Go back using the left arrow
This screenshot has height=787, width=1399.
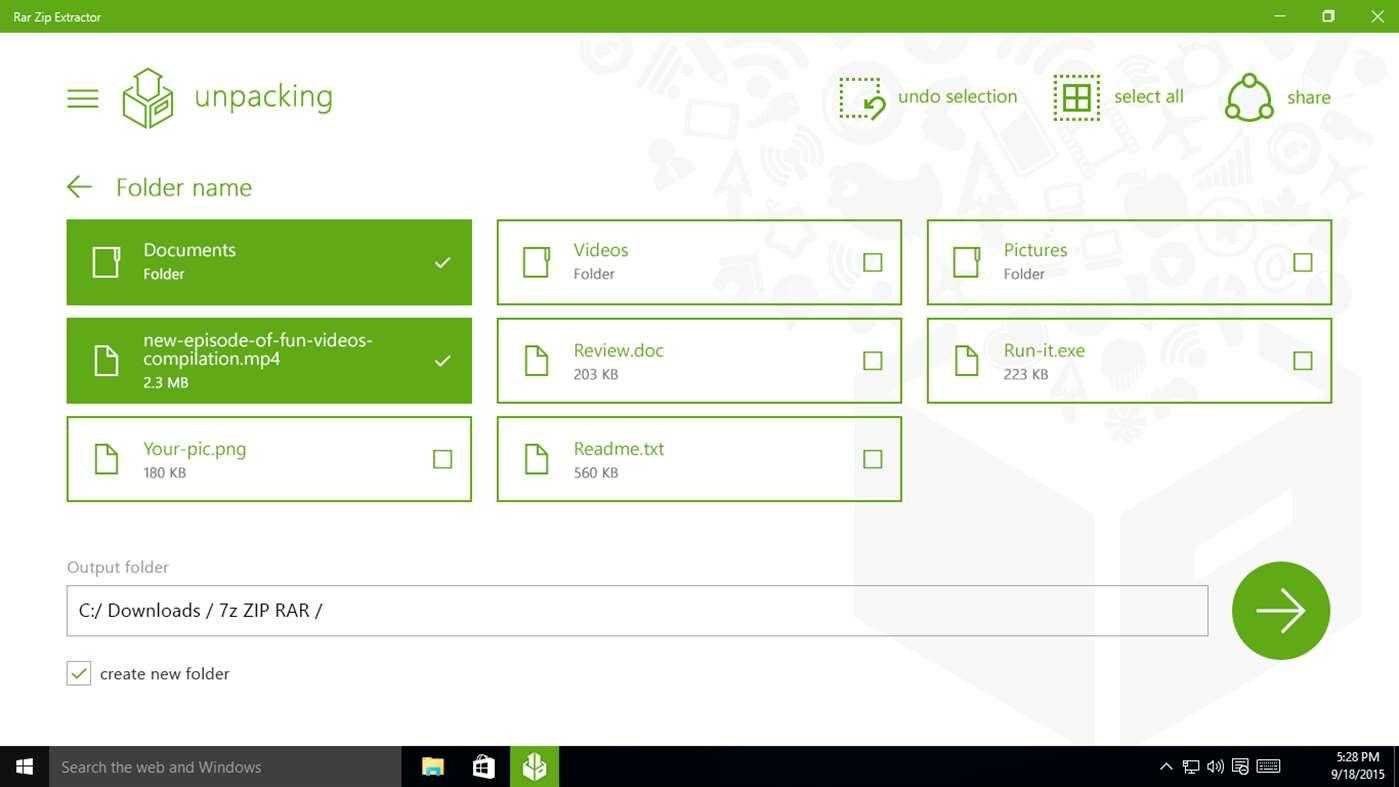(x=79, y=187)
